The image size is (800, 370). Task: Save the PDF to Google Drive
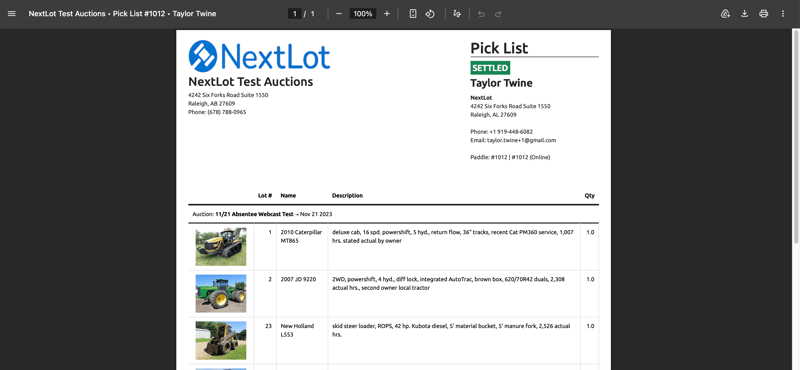click(x=725, y=14)
